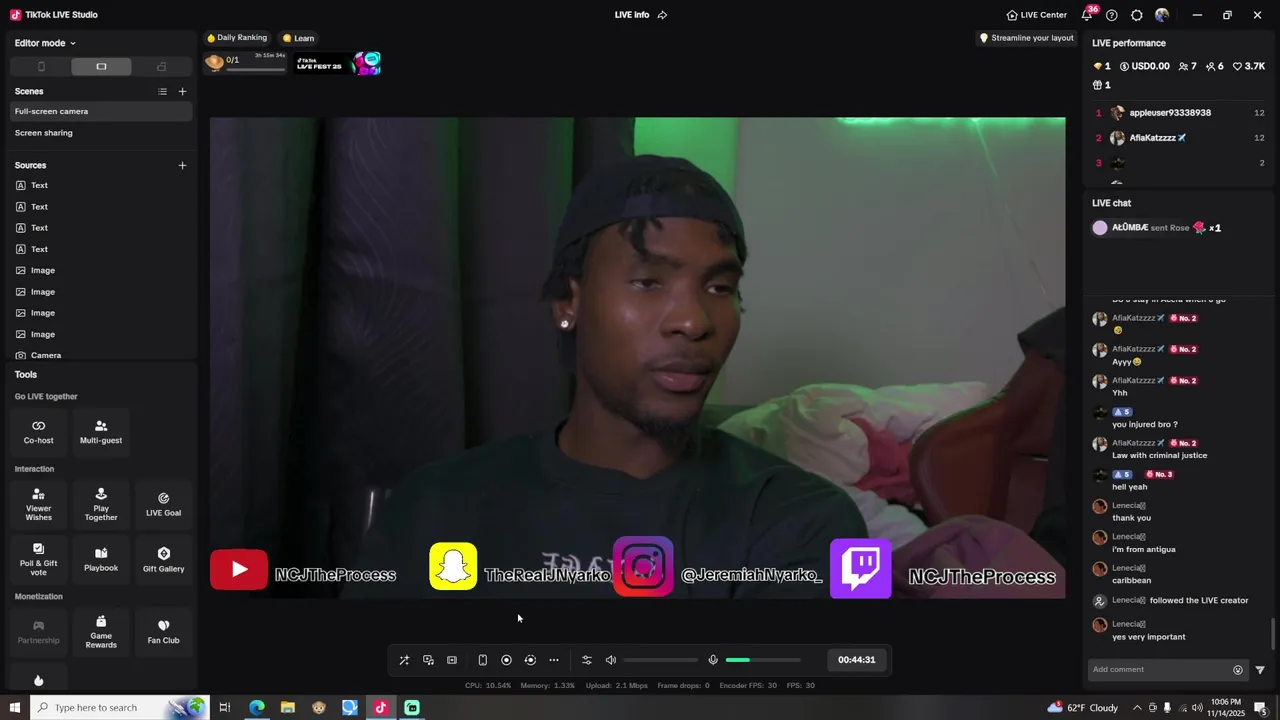This screenshot has width=1280, height=720.
Task: Open the settings gear in title bar
Action: 1137,15
